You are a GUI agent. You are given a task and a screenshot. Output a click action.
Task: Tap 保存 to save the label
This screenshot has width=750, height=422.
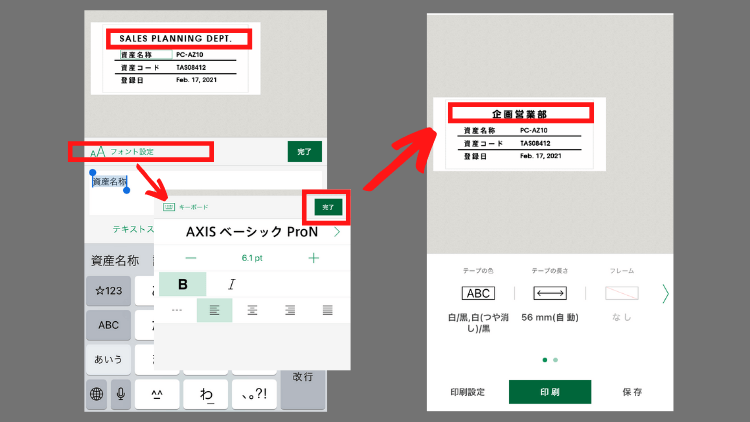(632, 392)
